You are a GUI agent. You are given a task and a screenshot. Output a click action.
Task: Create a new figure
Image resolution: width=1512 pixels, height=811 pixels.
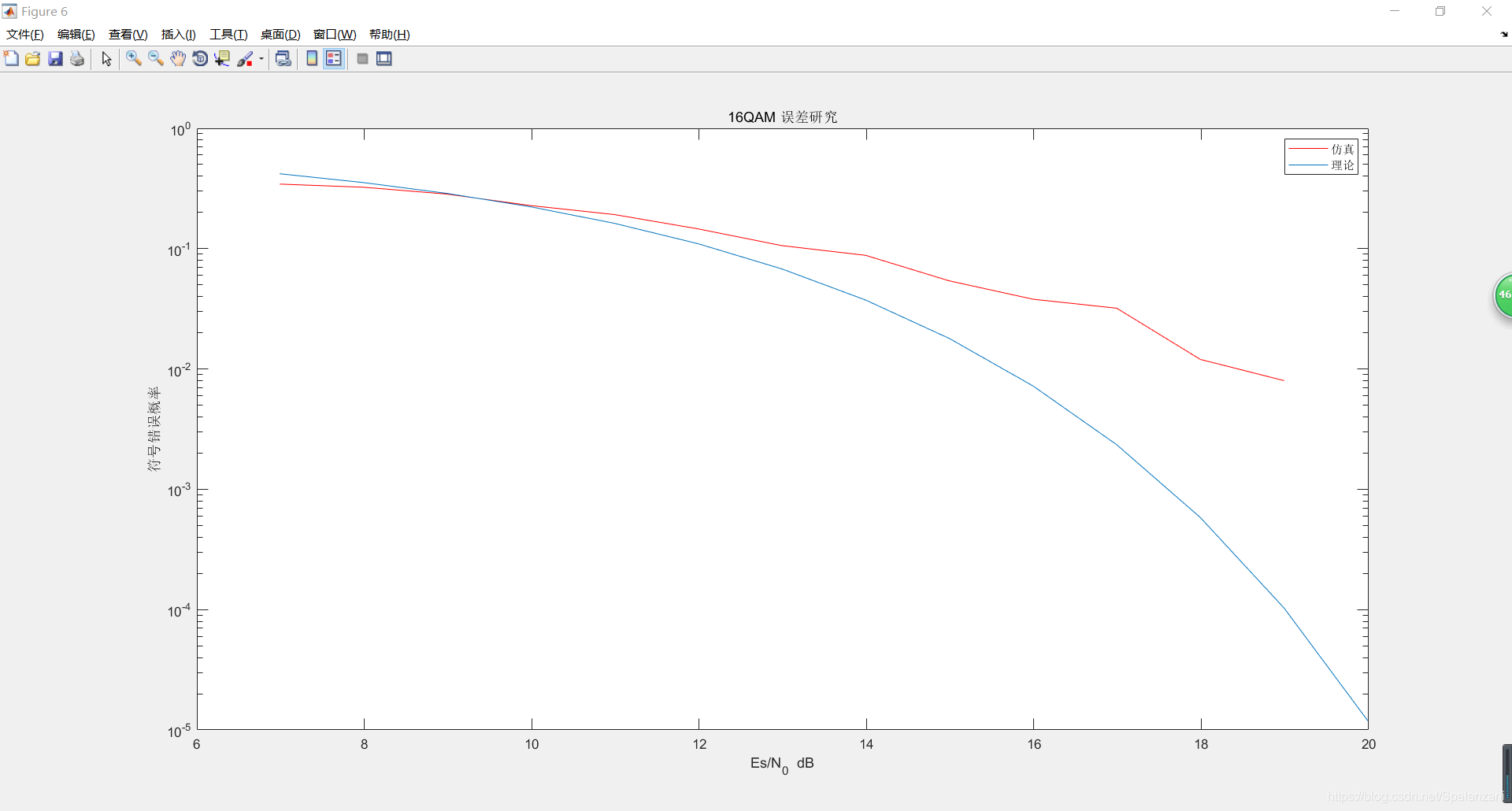[11, 59]
